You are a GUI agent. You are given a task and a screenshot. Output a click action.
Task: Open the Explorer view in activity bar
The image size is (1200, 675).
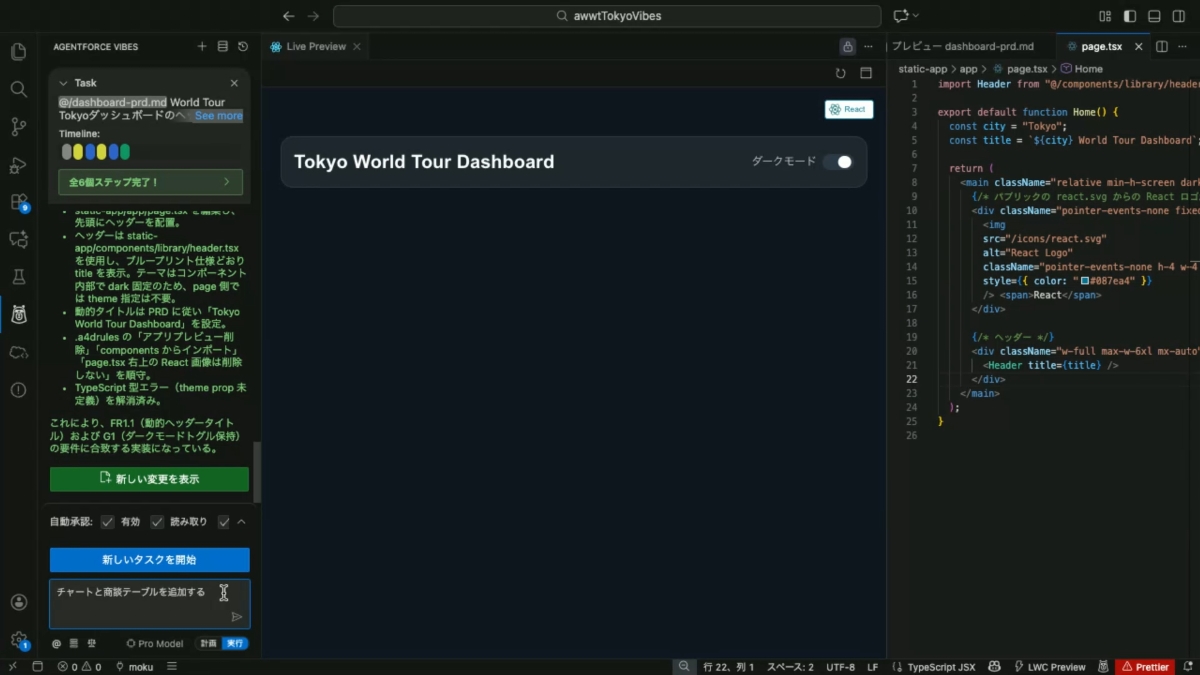tap(18, 51)
